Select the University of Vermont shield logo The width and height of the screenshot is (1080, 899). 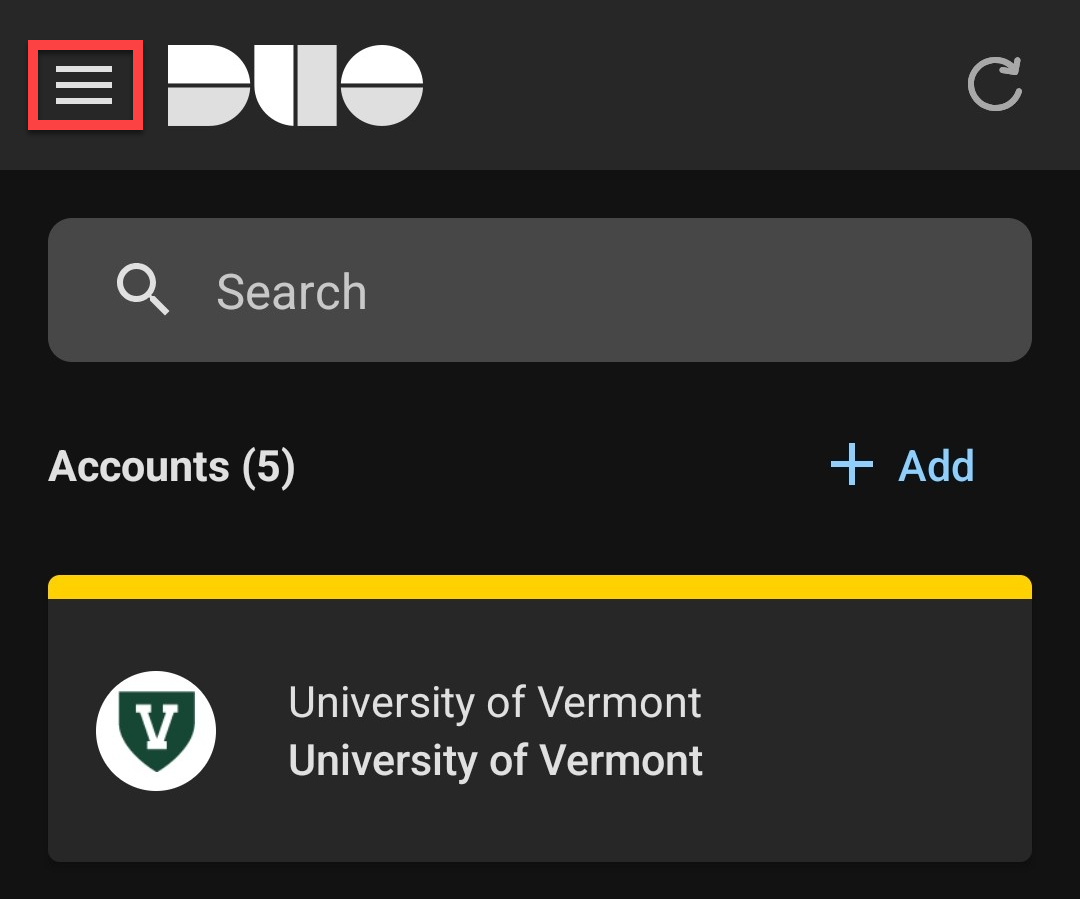156,731
